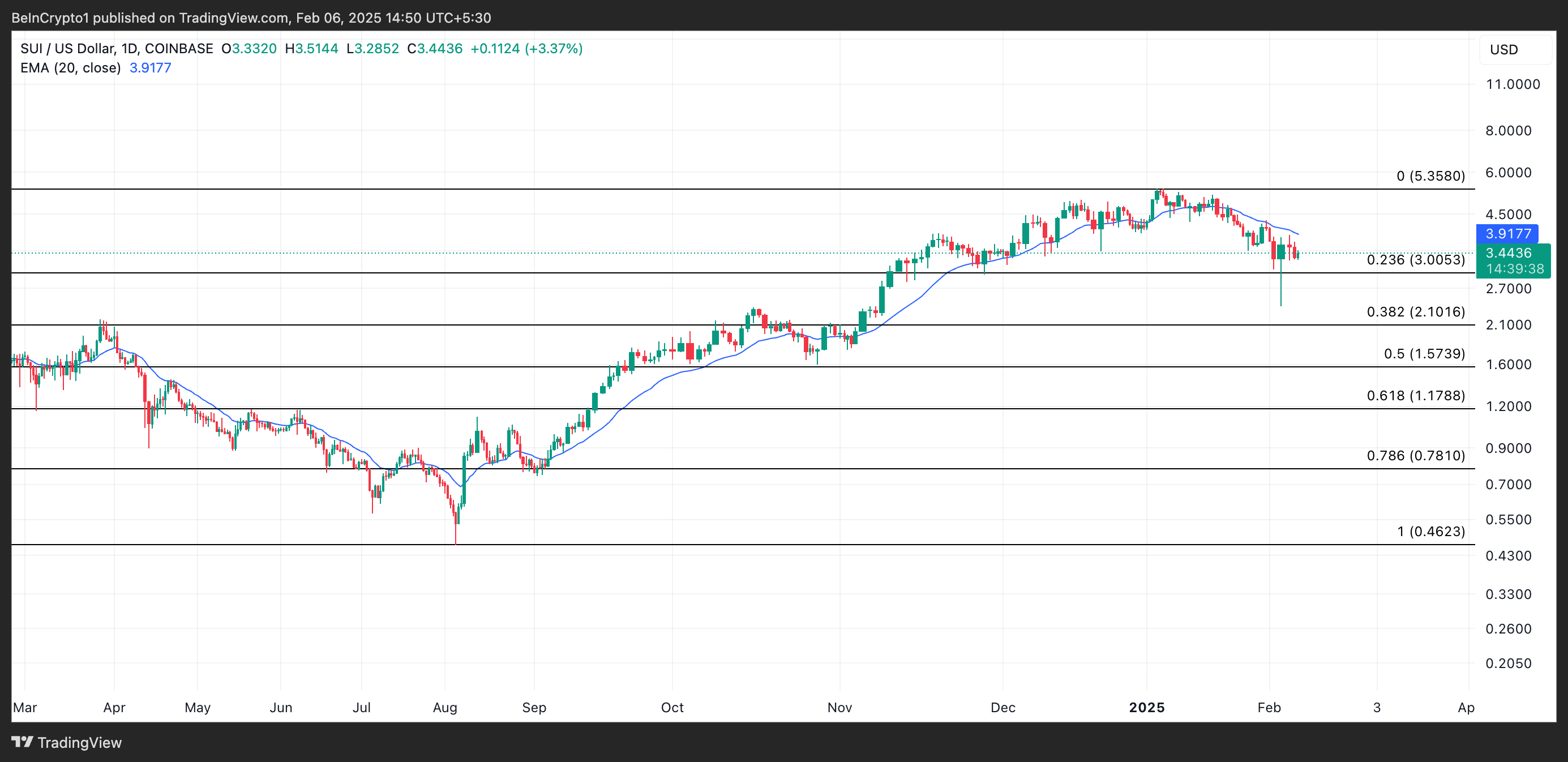Select the 0 (5.3580) Fibonacci level label

coord(1430,176)
